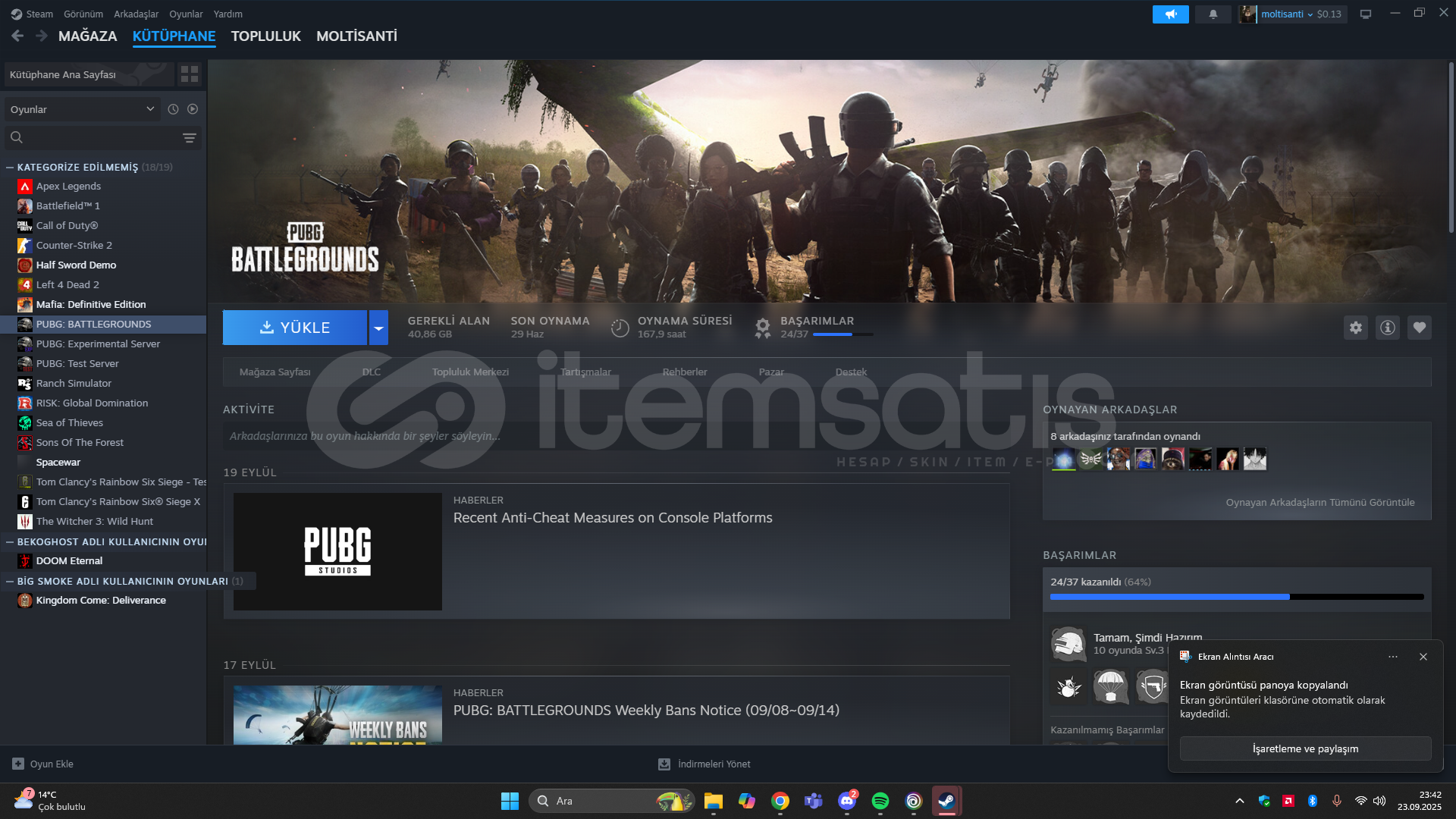
Task: Open Google Chrome from taskbar
Action: (780, 801)
